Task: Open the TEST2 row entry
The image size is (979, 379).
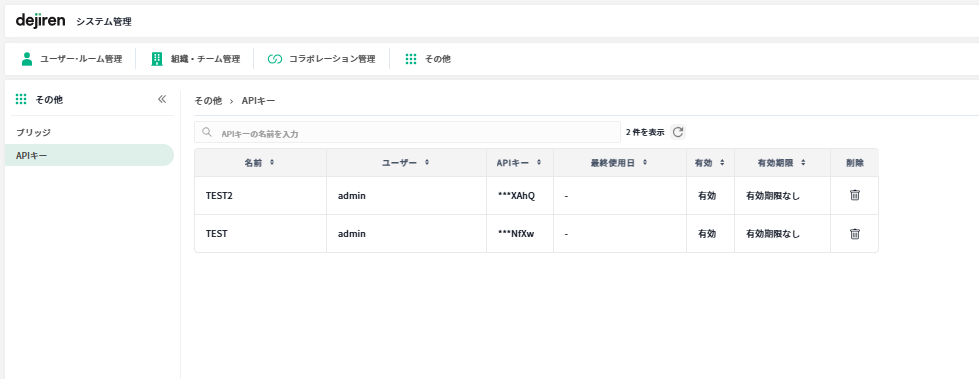Action: pyautogui.click(x=536, y=195)
